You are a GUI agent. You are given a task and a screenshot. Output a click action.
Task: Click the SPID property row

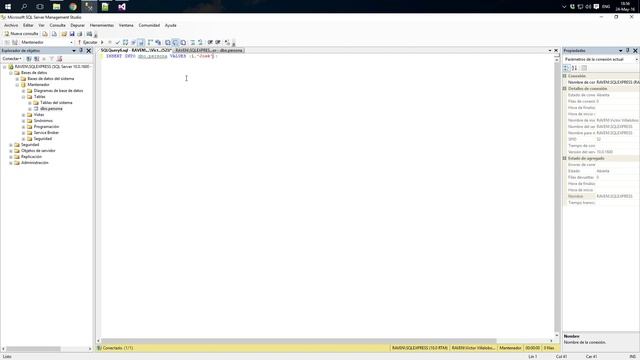(x=601, y=140)
